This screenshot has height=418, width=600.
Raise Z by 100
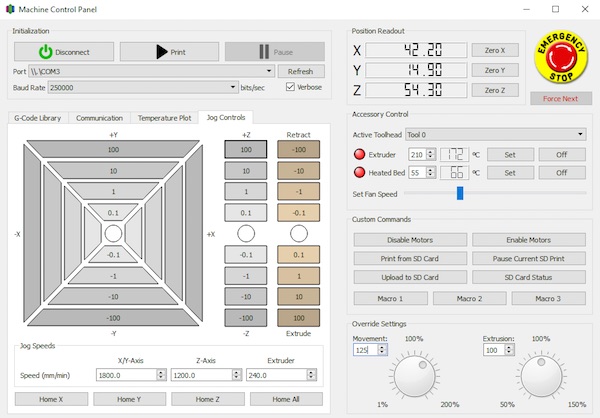tap(246, 149)
